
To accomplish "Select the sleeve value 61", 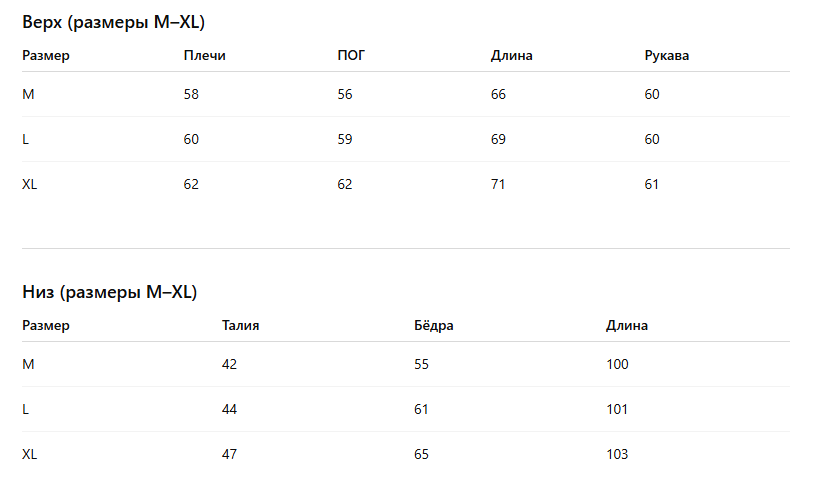I will pos(651,185).
